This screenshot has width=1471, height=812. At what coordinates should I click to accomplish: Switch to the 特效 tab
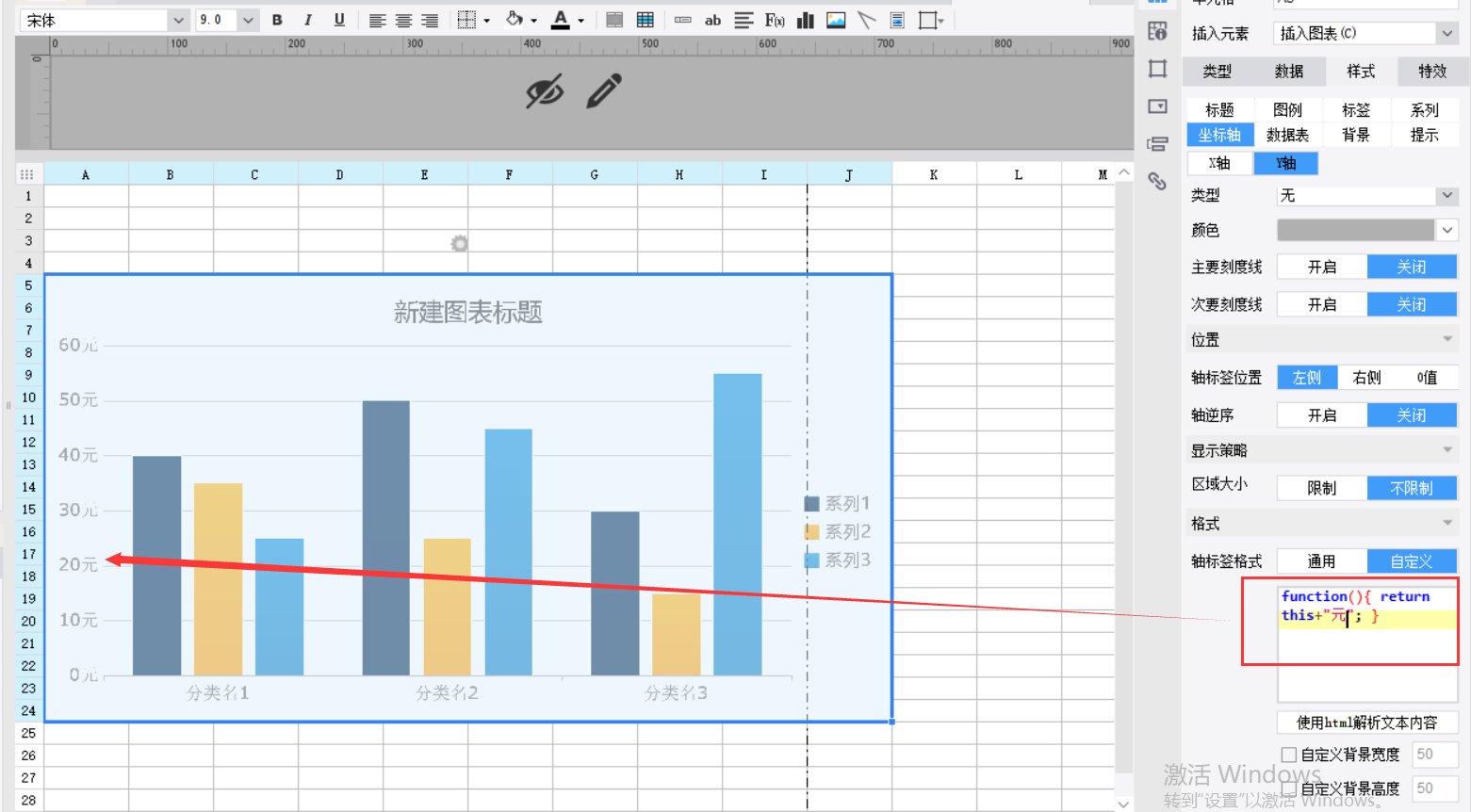[1432, 72]
